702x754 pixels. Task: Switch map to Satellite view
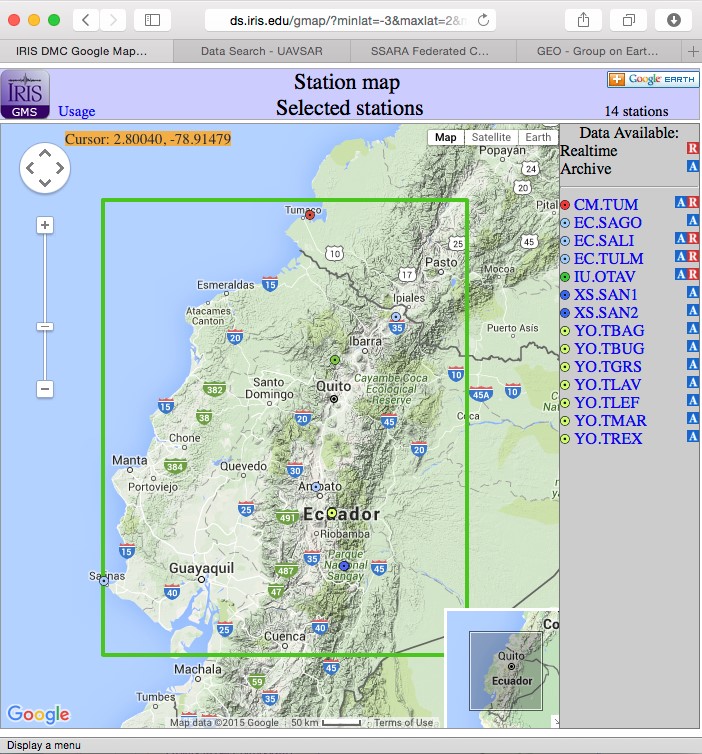(x=491, y=138)
